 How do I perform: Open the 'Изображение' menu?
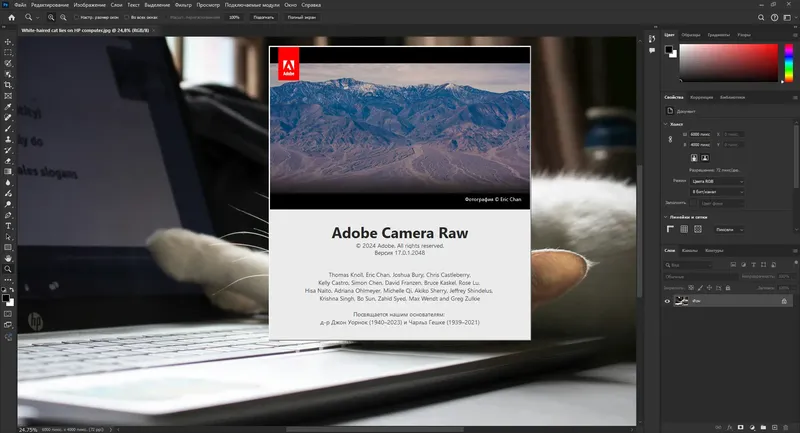tap(89, 5)
